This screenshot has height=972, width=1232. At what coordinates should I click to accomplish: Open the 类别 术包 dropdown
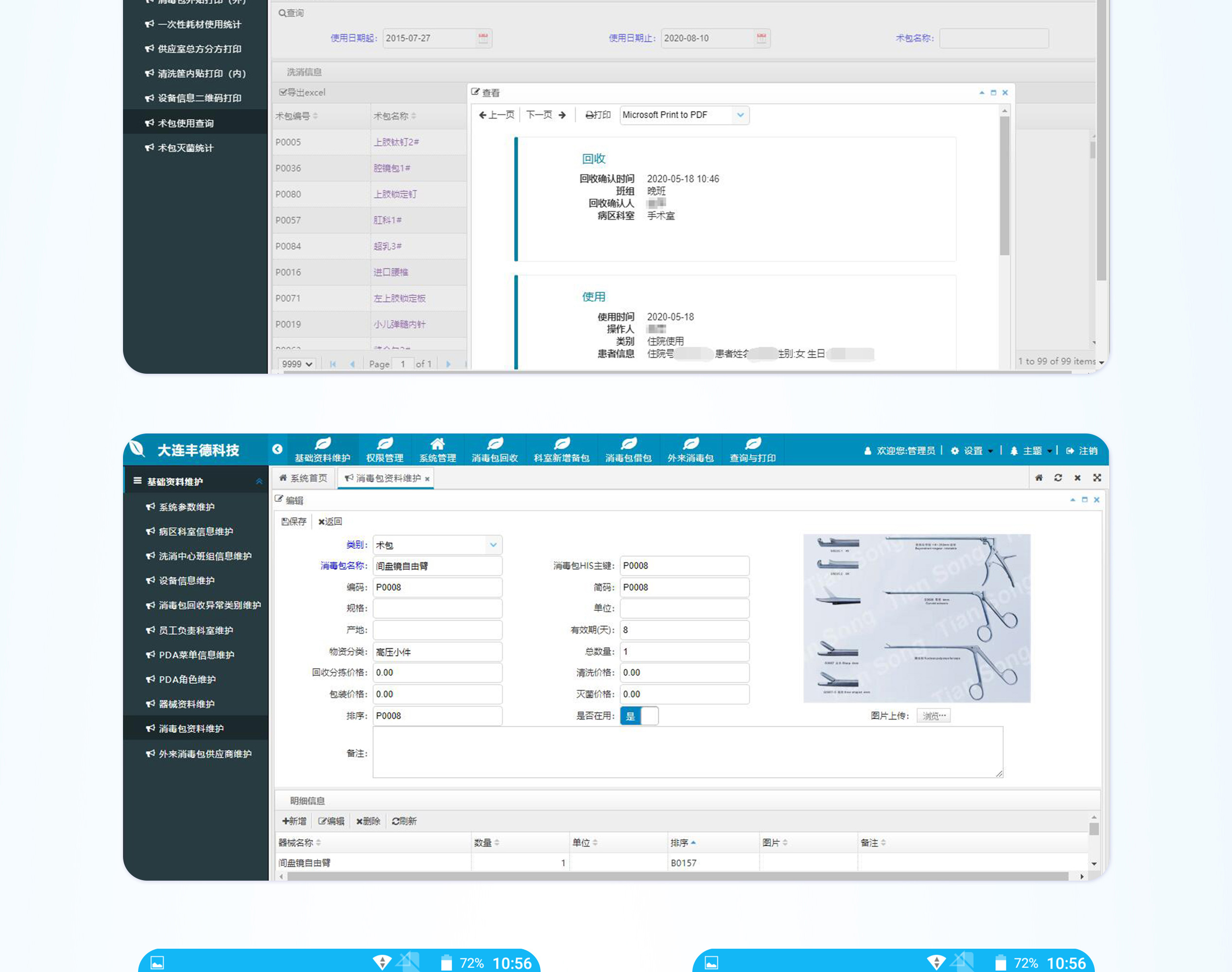(x=493, y=545)
